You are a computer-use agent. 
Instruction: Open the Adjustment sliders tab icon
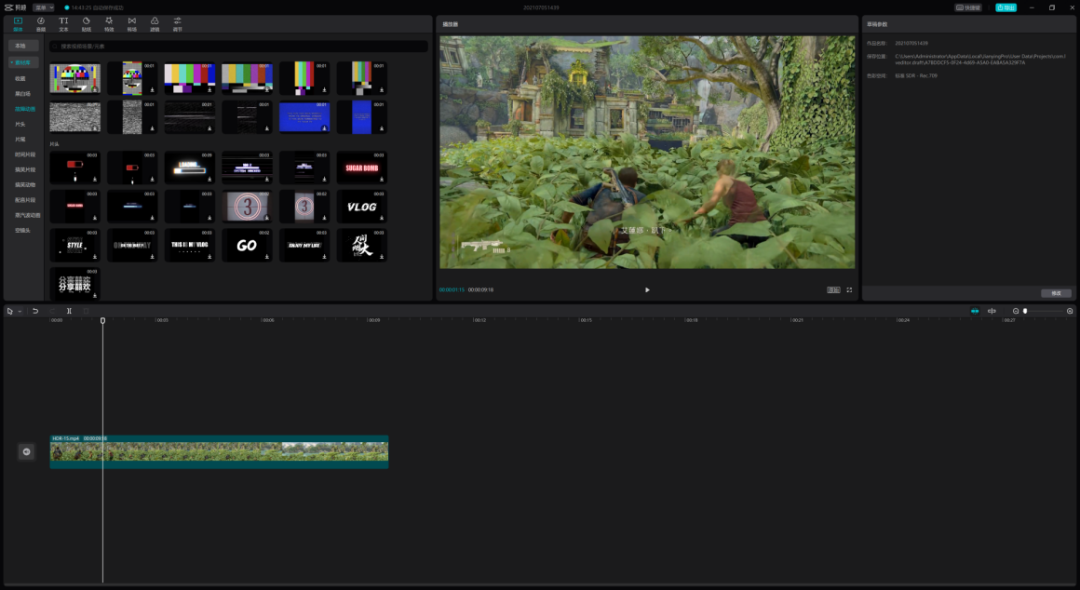(177, 24)
